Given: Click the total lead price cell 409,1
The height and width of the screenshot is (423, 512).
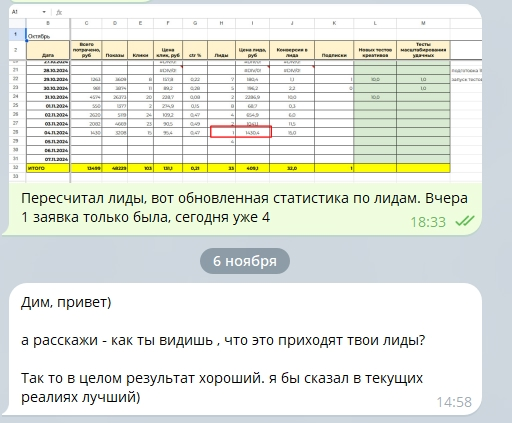Looking at the screenshot, I should click(252, 168).
